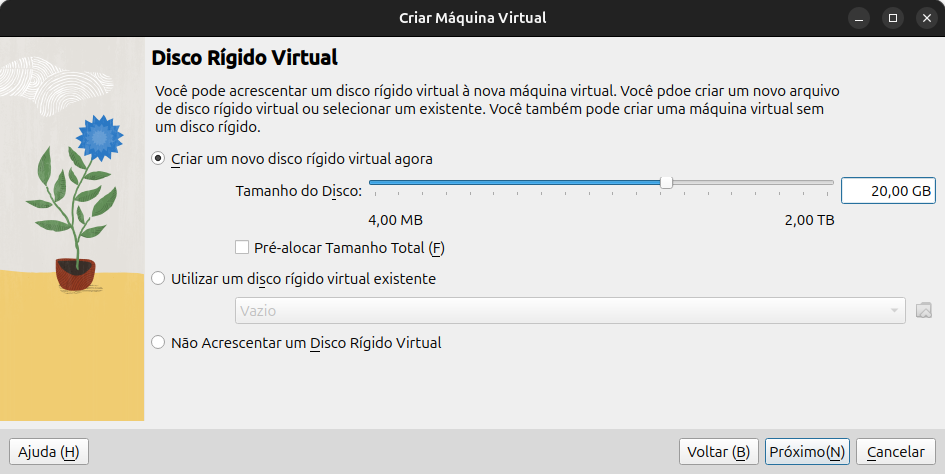Go back using the Voltar button

(718, 452)
